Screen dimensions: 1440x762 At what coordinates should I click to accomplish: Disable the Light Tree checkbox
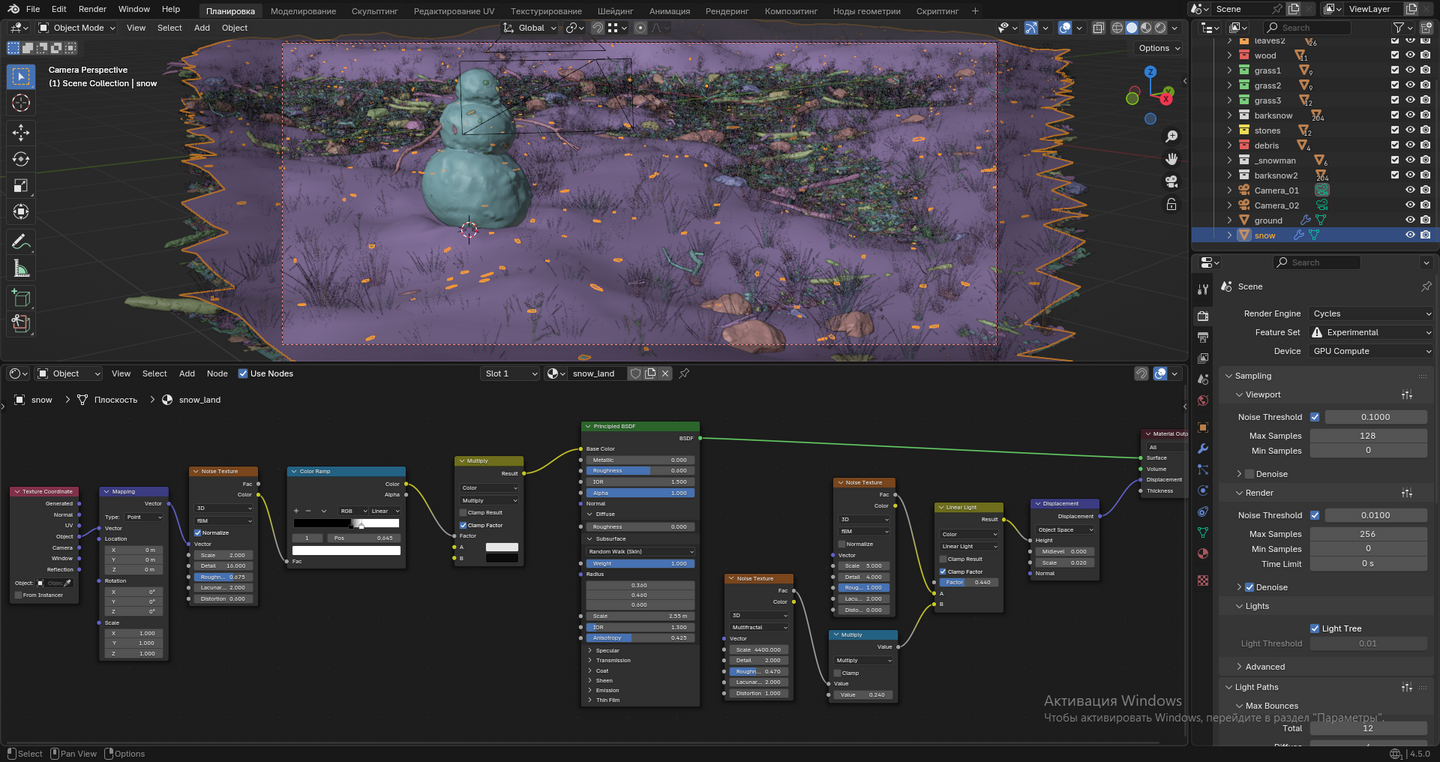[x=1315, y=628]
